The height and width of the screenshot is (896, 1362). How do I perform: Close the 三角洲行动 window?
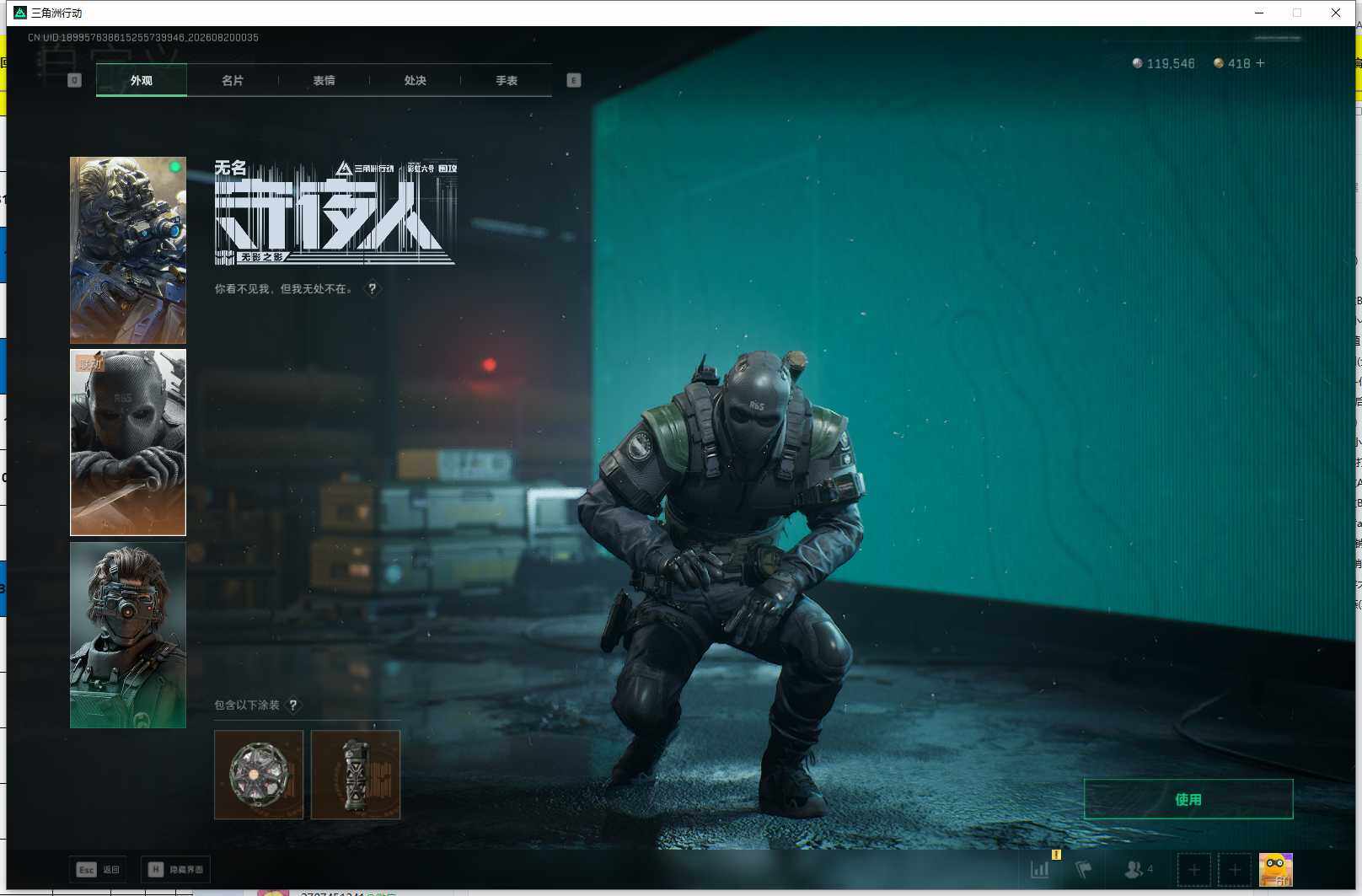pos(1336,13)
